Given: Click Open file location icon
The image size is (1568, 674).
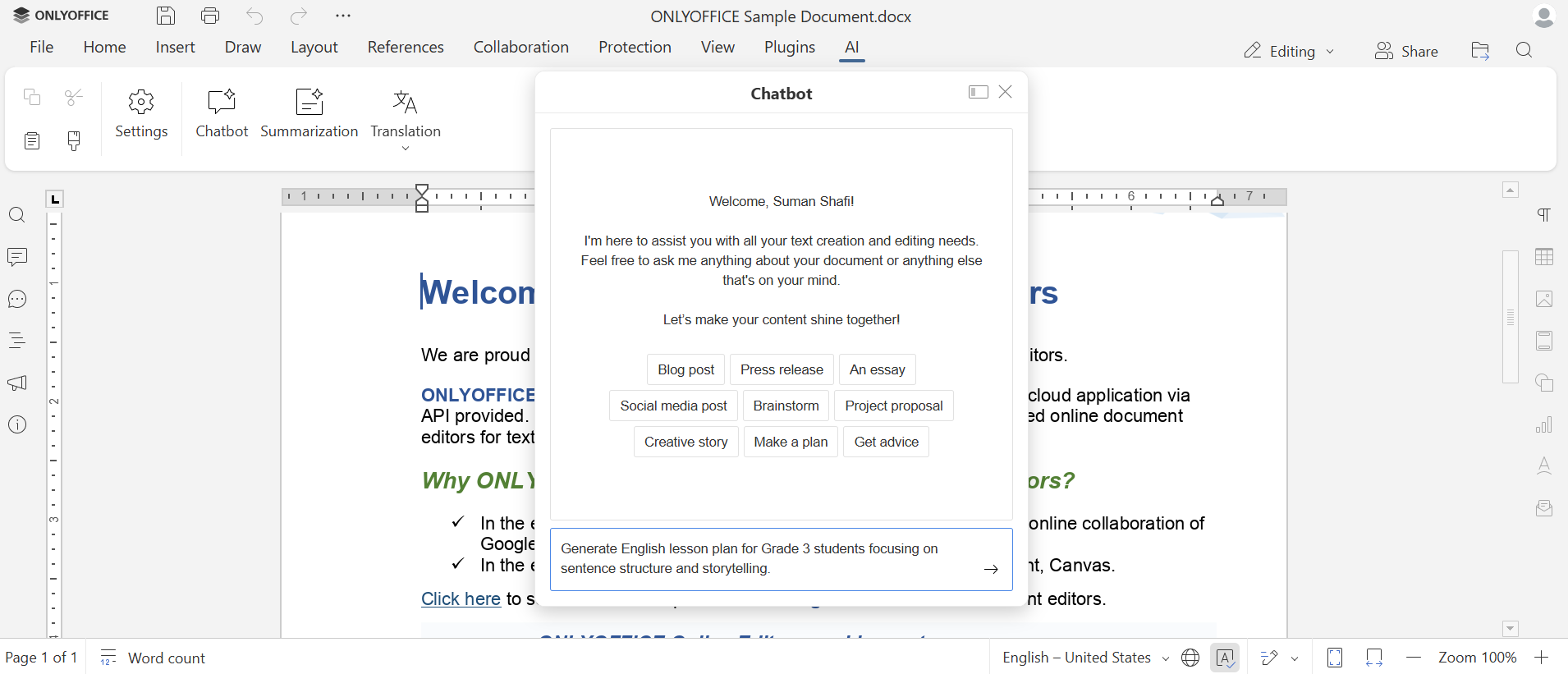Looking at the screenshot, I should point(1480,51).
